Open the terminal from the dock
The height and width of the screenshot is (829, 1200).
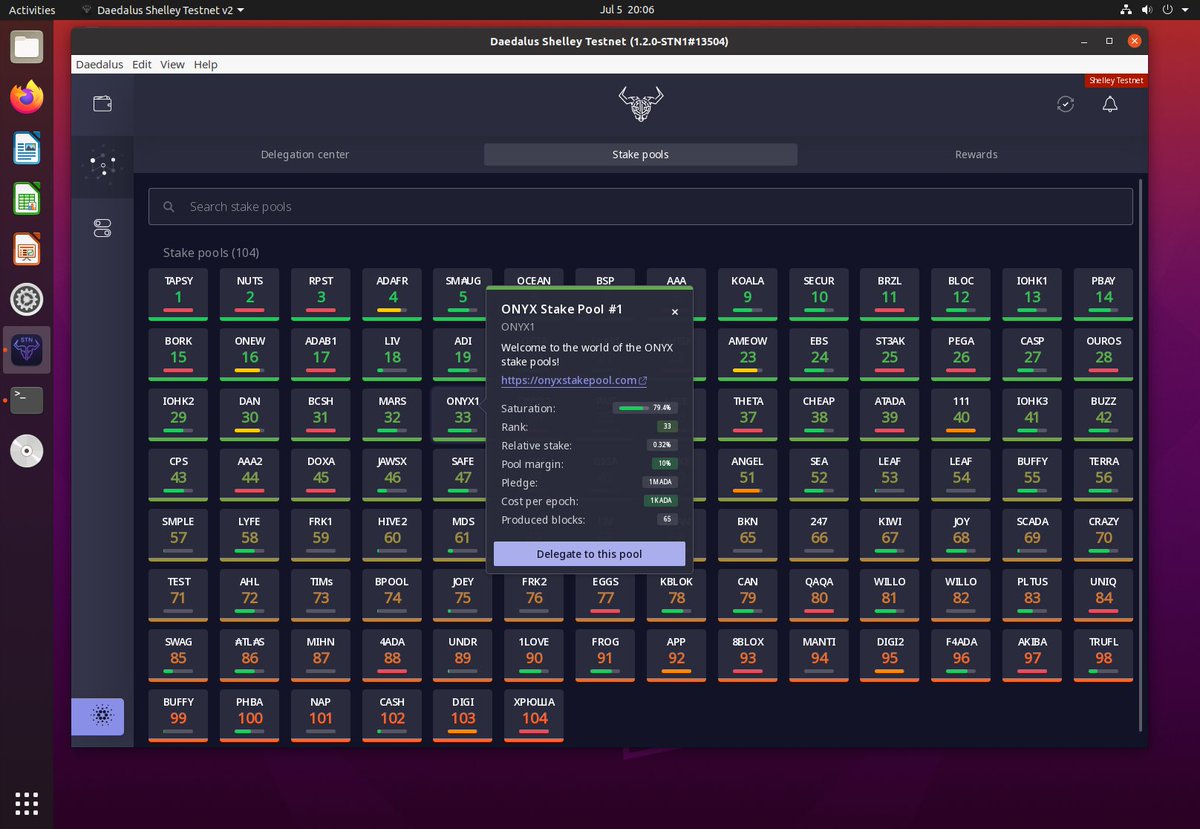point(26,401)
